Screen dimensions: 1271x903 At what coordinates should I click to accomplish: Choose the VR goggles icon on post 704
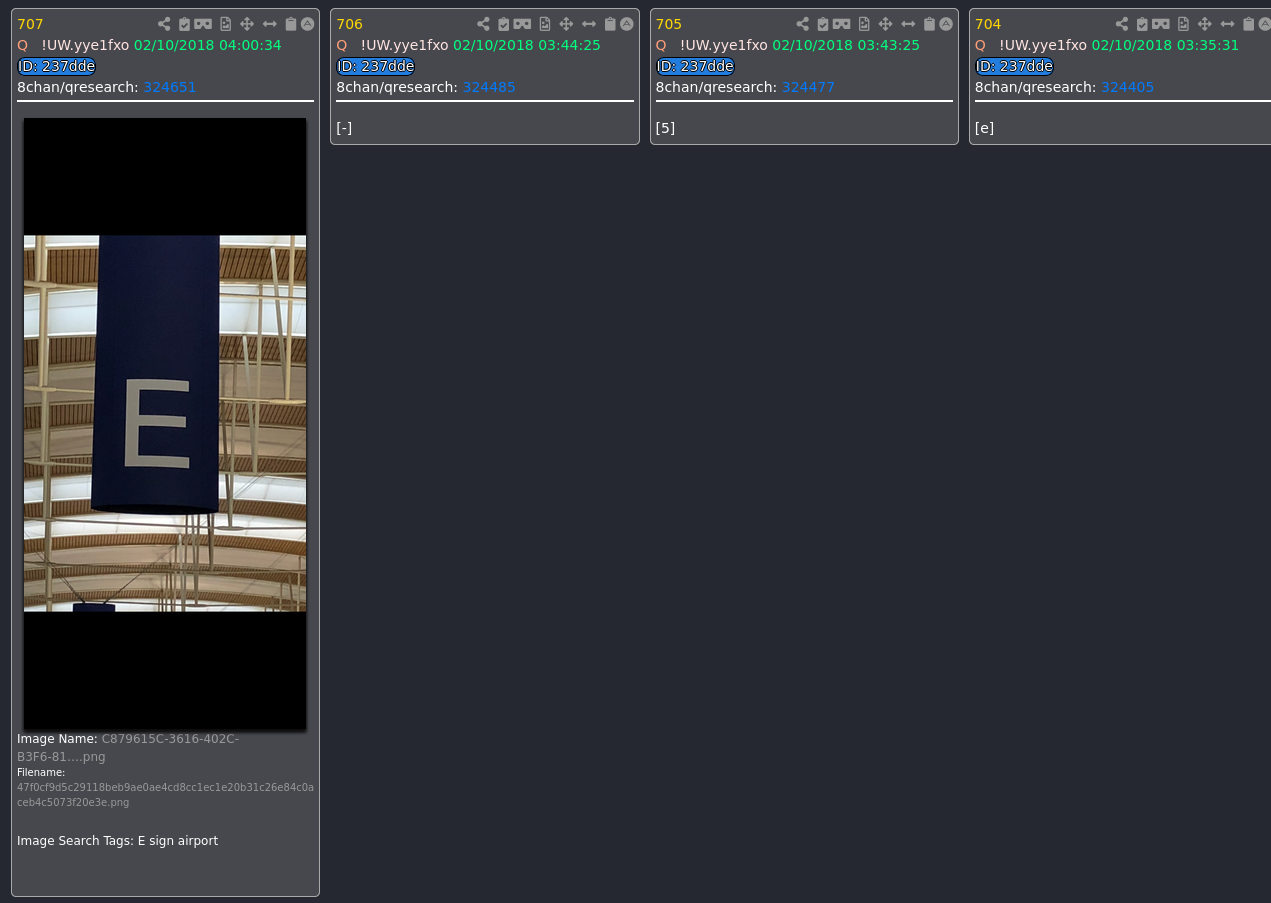pyautogui.click(x=1160, y=24)
